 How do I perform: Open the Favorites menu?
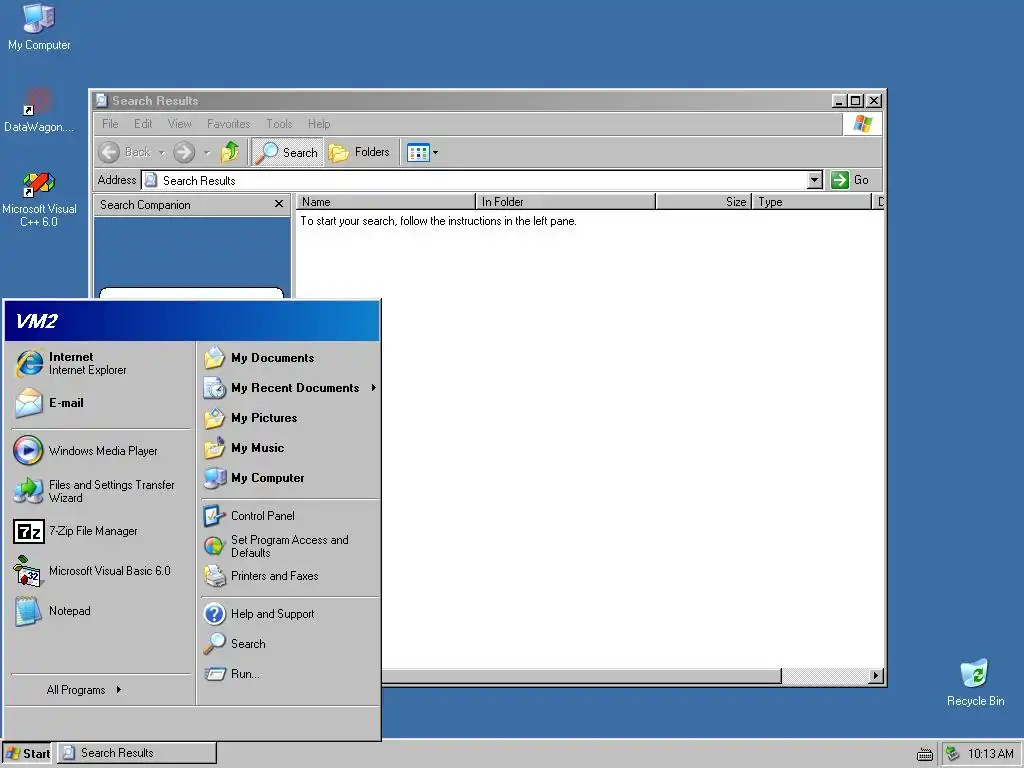(x=229, y=123)
